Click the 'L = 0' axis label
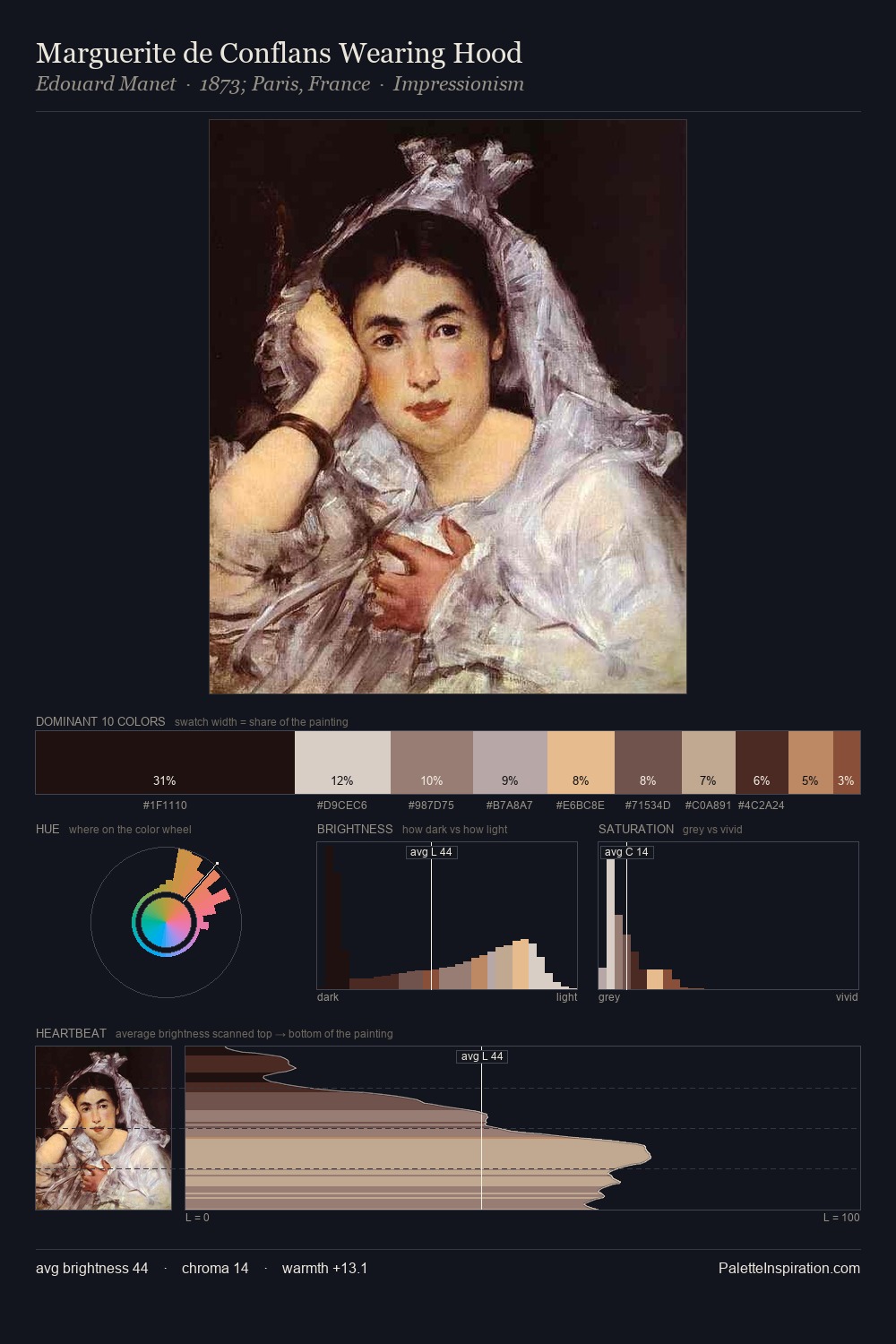Image resolution: width=896 pixels, height=1344 pixels. click(197, 1218)
